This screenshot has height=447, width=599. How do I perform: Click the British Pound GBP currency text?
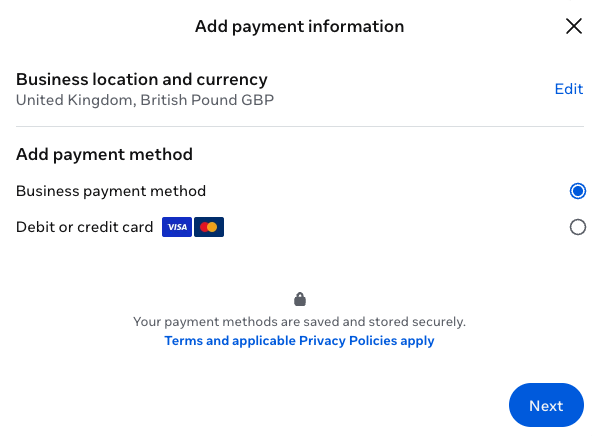click(207, 100)
